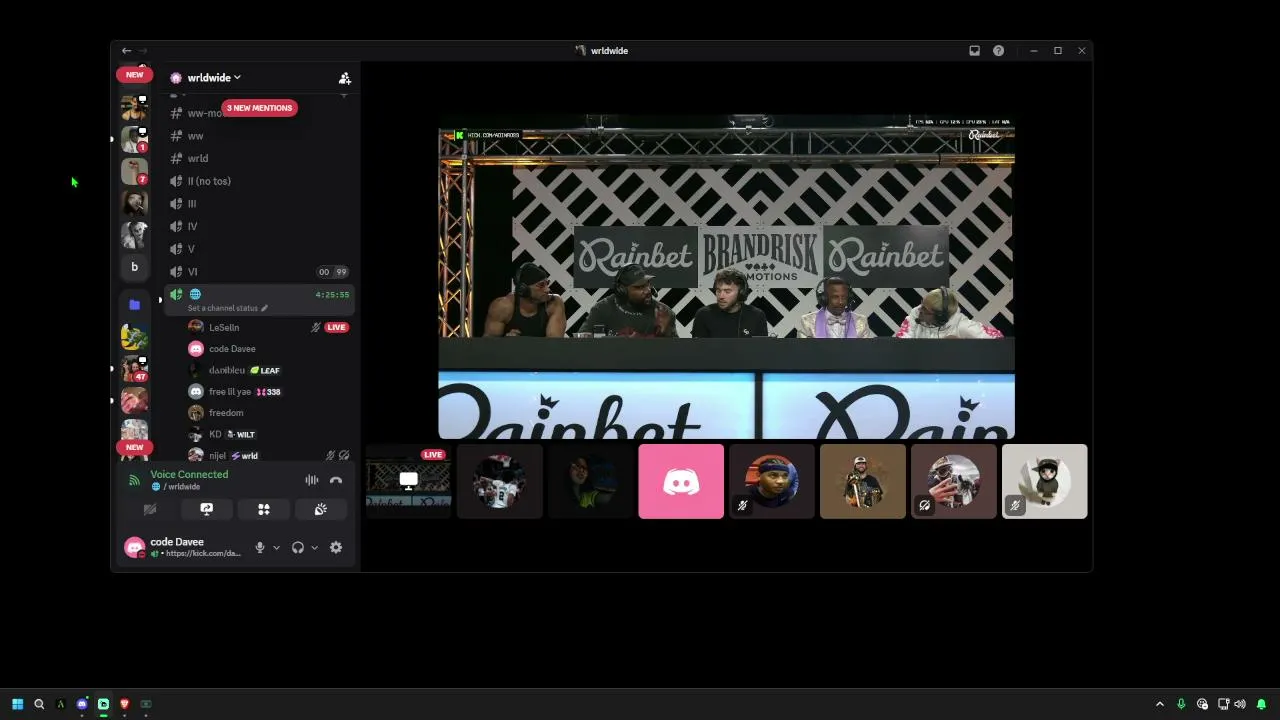Click the bottom NEW unread servers pill
This screenshot has width=1280, height=720.
[x=134, y=447]
